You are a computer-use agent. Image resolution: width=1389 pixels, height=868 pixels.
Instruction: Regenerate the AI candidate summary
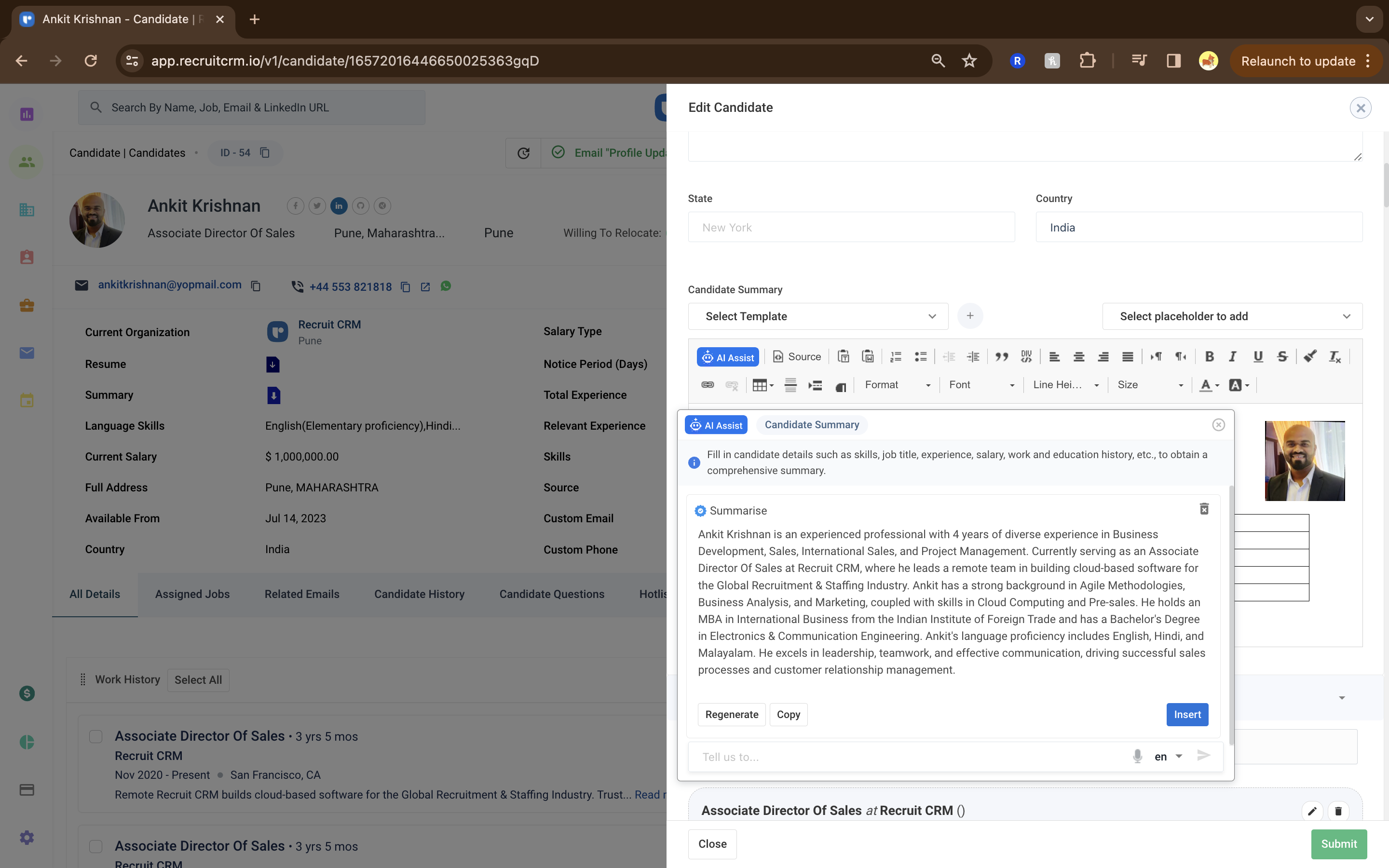click(x=731, y=714)
